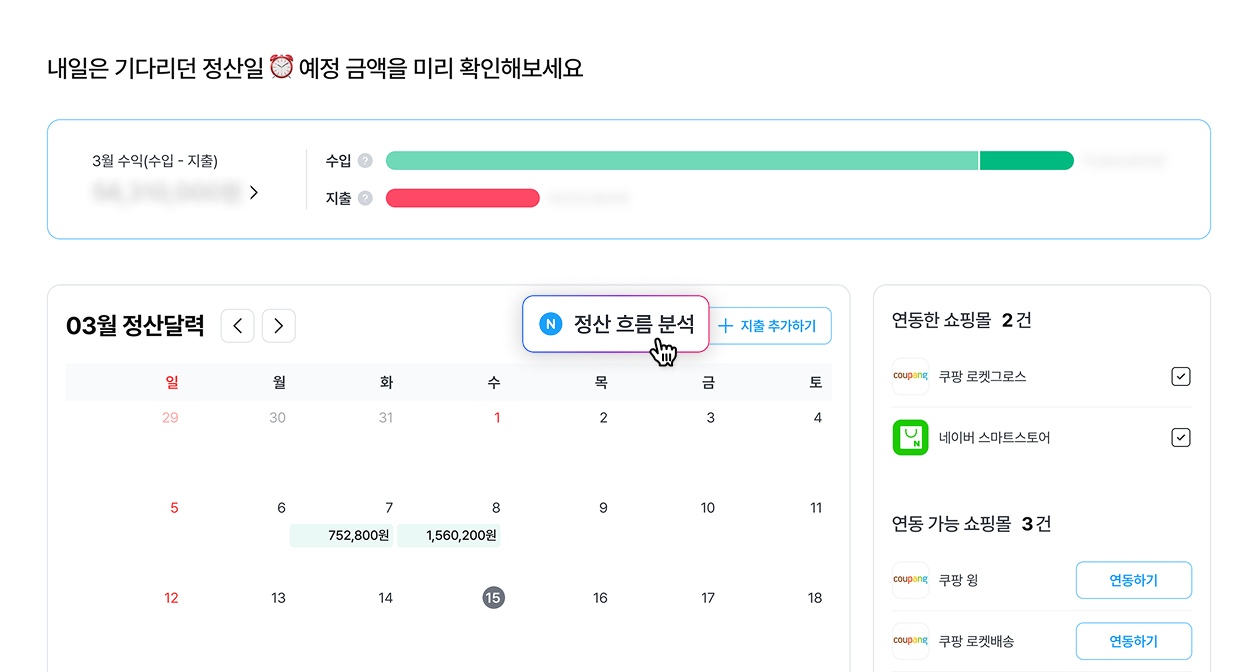Click the red expense progress bar
1258x672 pixels.
point(462,198)
